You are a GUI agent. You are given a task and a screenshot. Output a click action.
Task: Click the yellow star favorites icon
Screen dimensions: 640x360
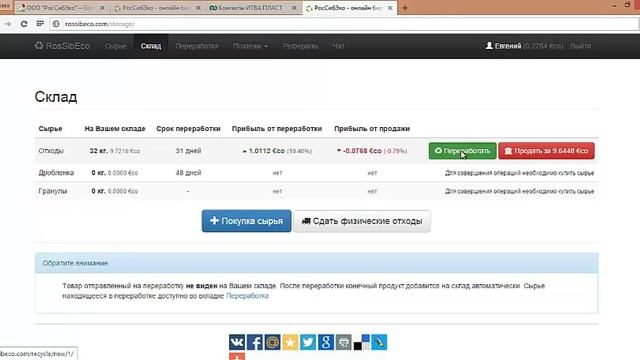290,342
